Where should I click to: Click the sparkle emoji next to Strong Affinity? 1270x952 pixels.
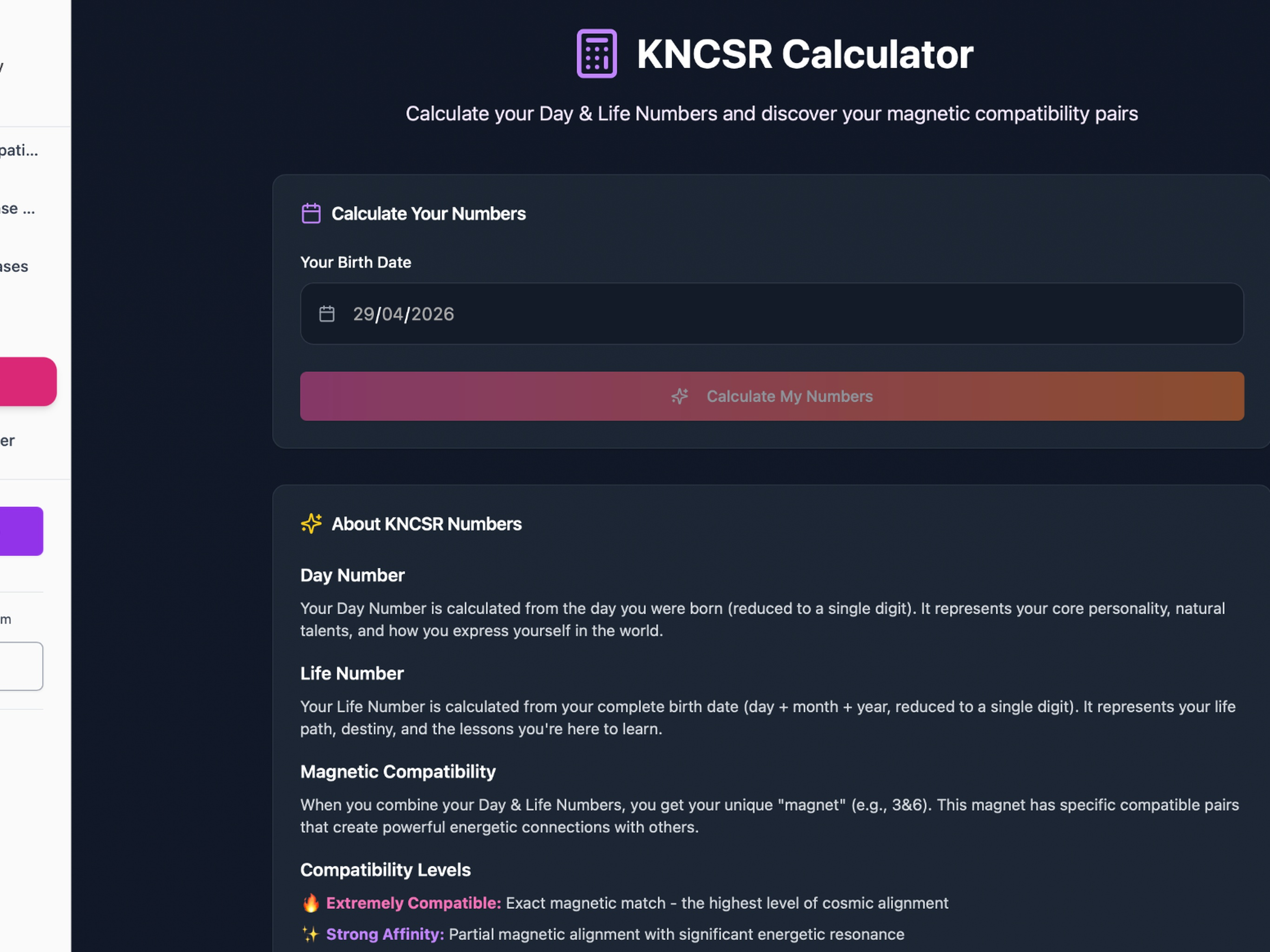point(311,934)
